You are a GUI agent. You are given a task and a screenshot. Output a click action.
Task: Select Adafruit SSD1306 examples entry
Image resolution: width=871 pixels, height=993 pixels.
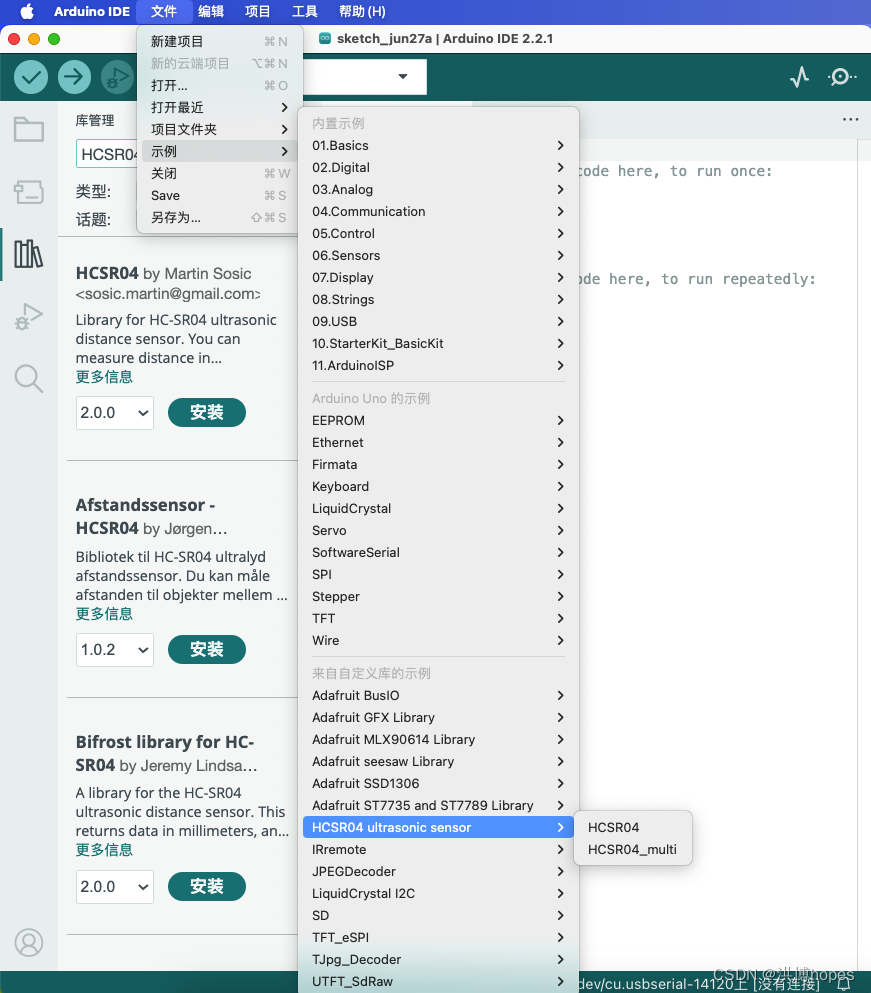click(438, 784)
